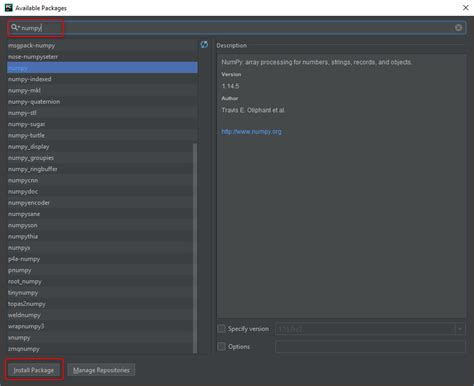Click the package list scrollbar

click(195, 248)
